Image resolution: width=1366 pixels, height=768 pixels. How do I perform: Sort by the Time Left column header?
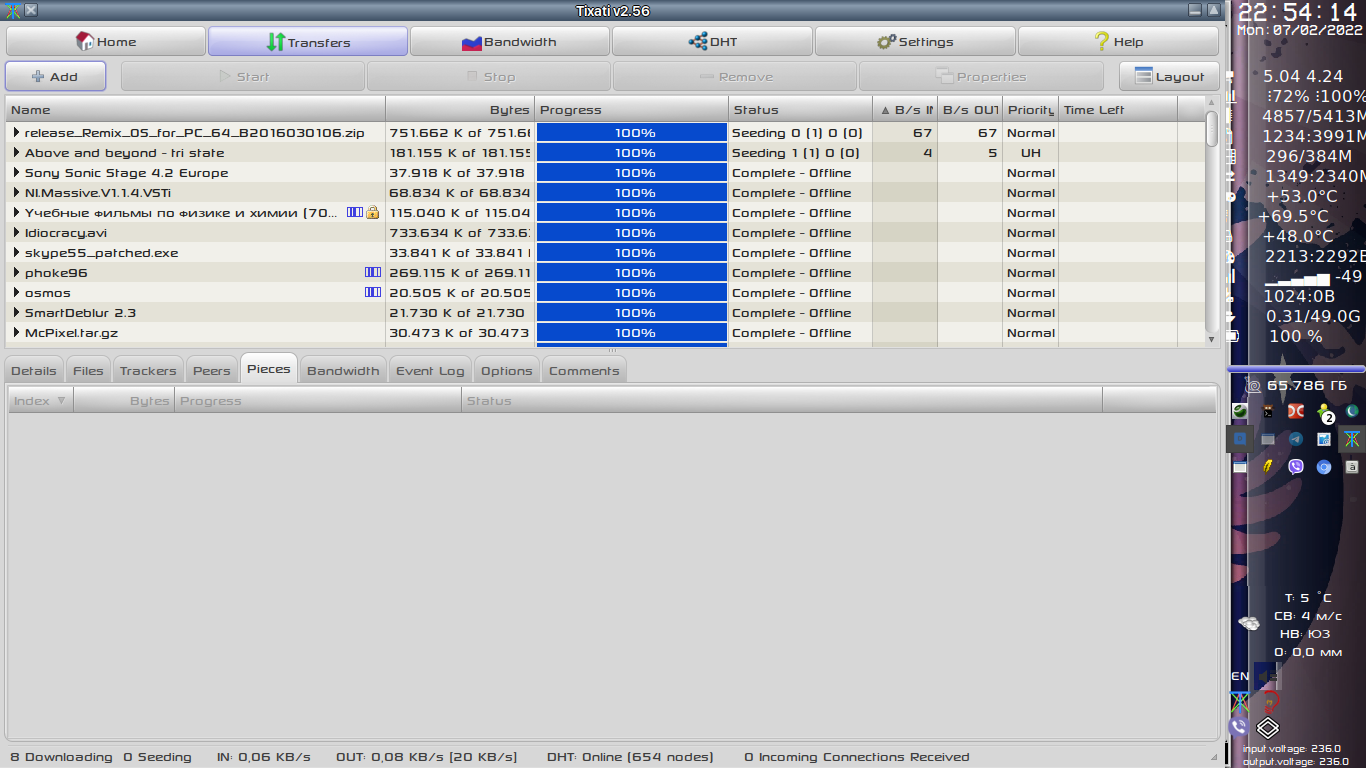(1118, 109)
